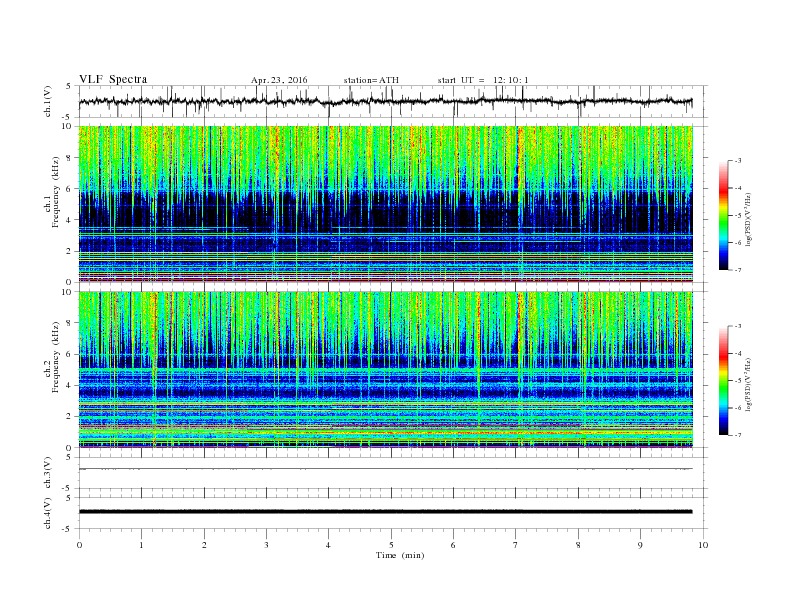The height and width of the screenshot is (612, 792).
Task: Click the ch.1 voltage waveform trace
Action: tap(385, 101)
